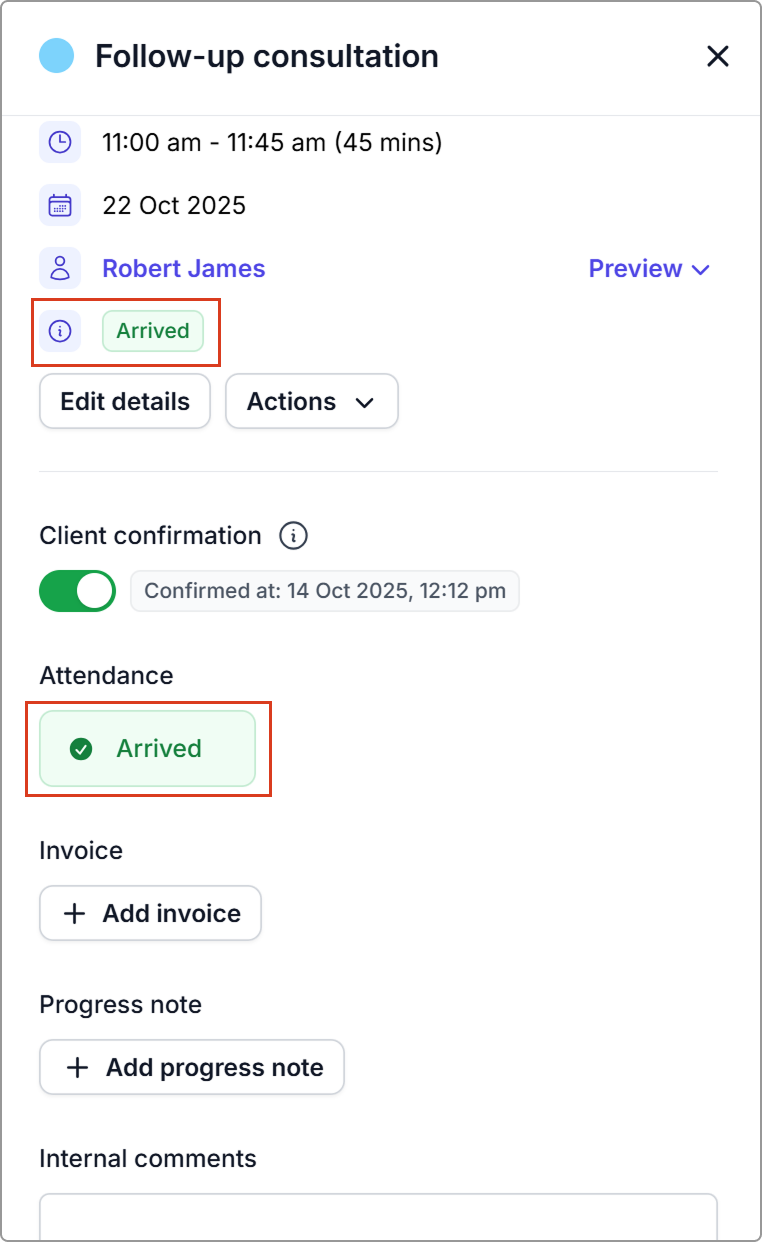The image size is (762, 1242).
Task: Click the Add invoice button
Action: [150, 913]
